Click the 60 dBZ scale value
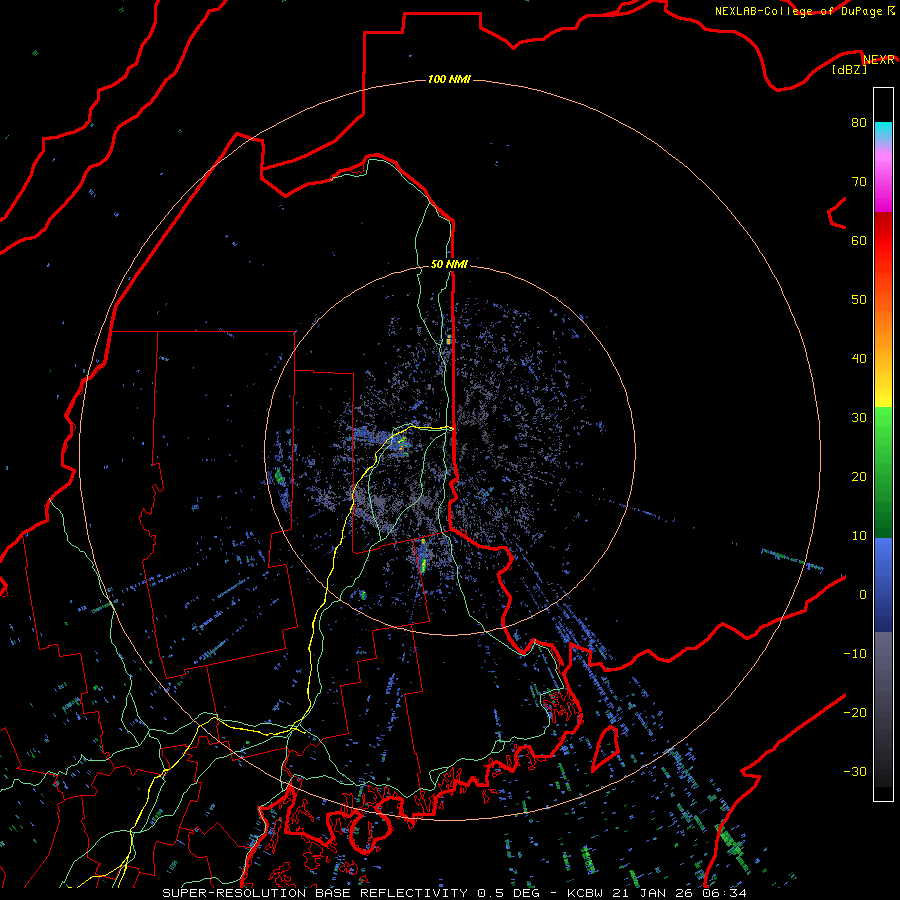Viewport: 900px width, 900px height. click(859, 240)
